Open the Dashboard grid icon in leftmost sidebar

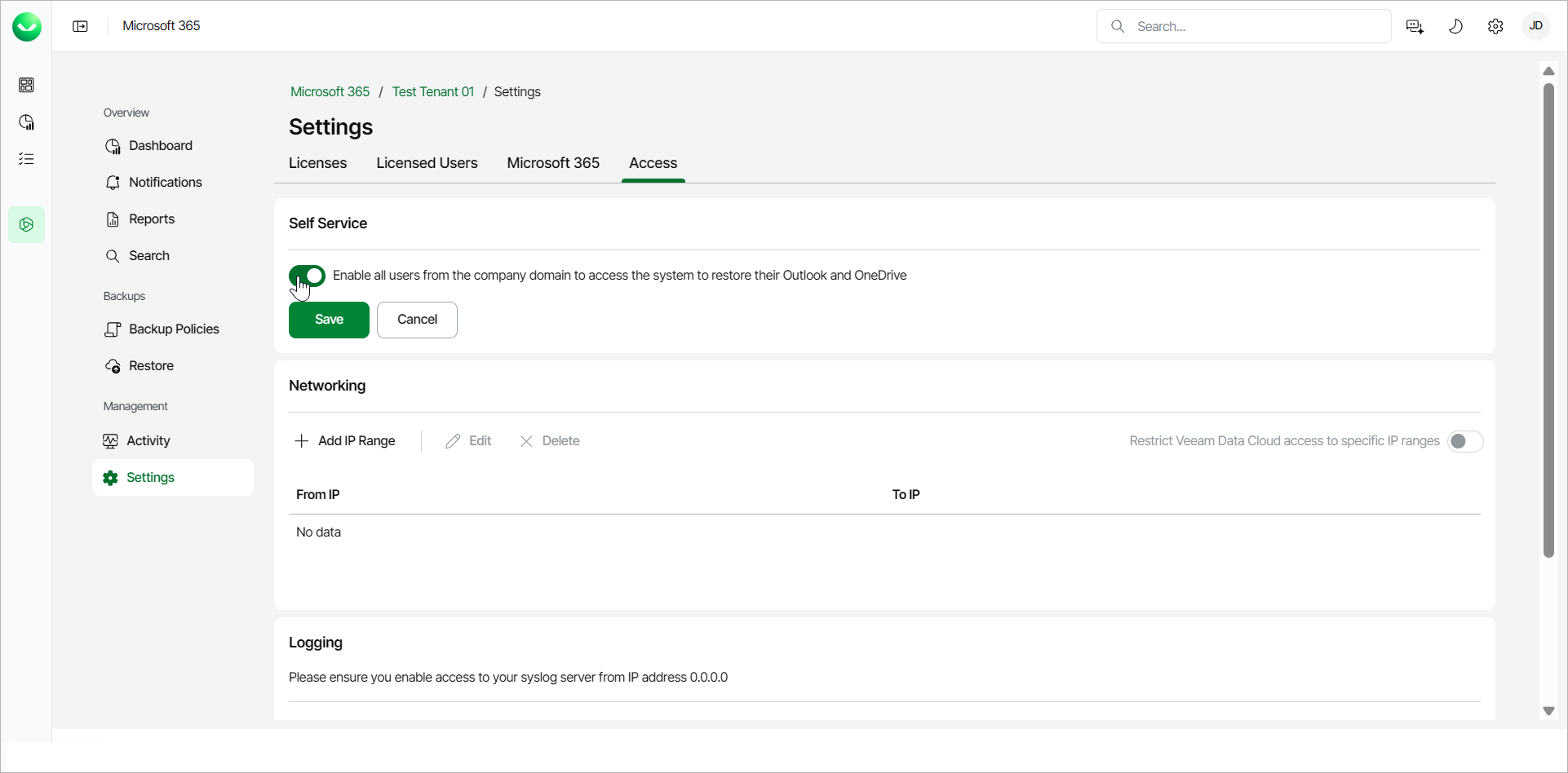[27, 85]
